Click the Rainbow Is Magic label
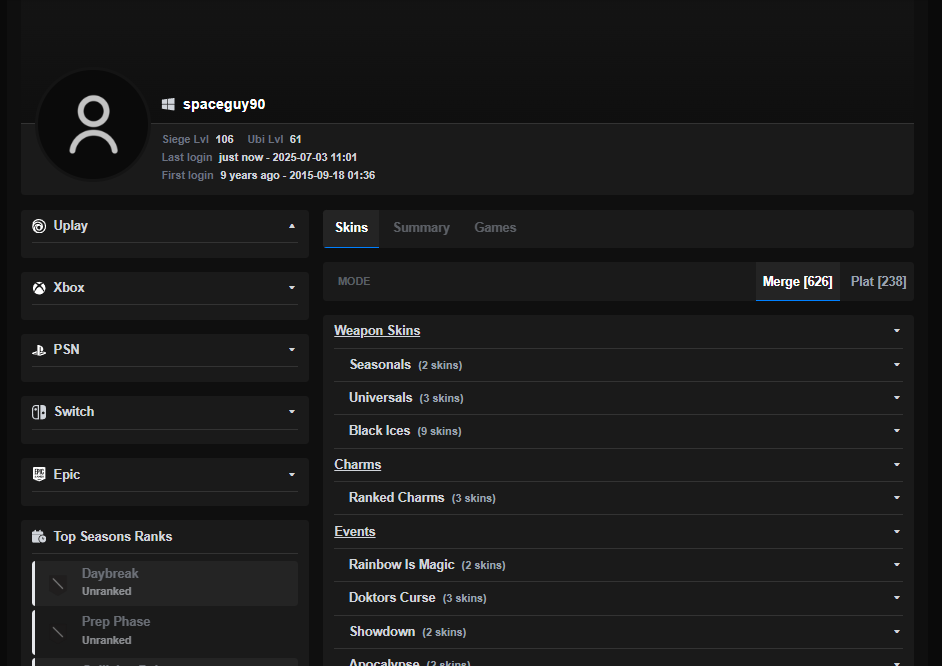 point(401,565)
